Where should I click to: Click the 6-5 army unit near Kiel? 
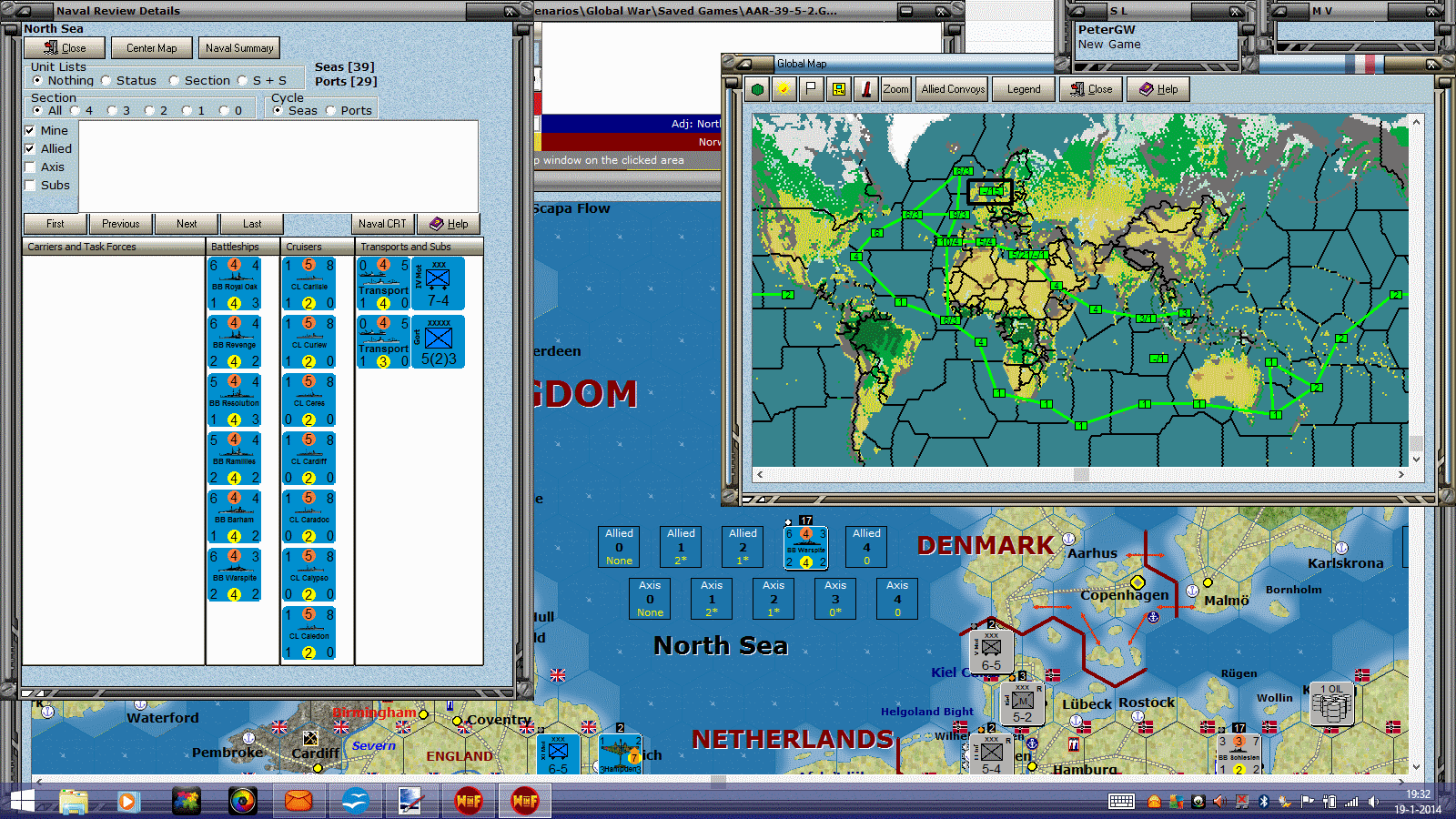tap(991, 652)
